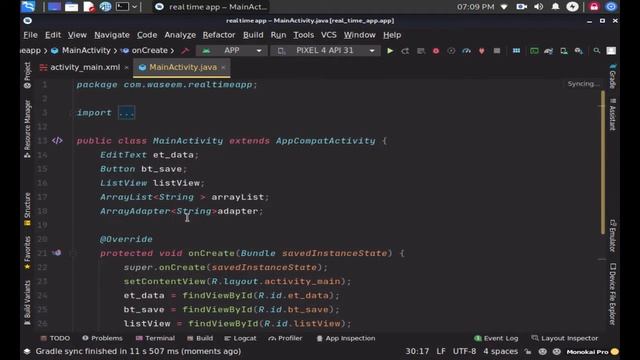The width and height of the screenshot is (640, 360).
Task: Run the app with the green play icon
Action: 390,51
